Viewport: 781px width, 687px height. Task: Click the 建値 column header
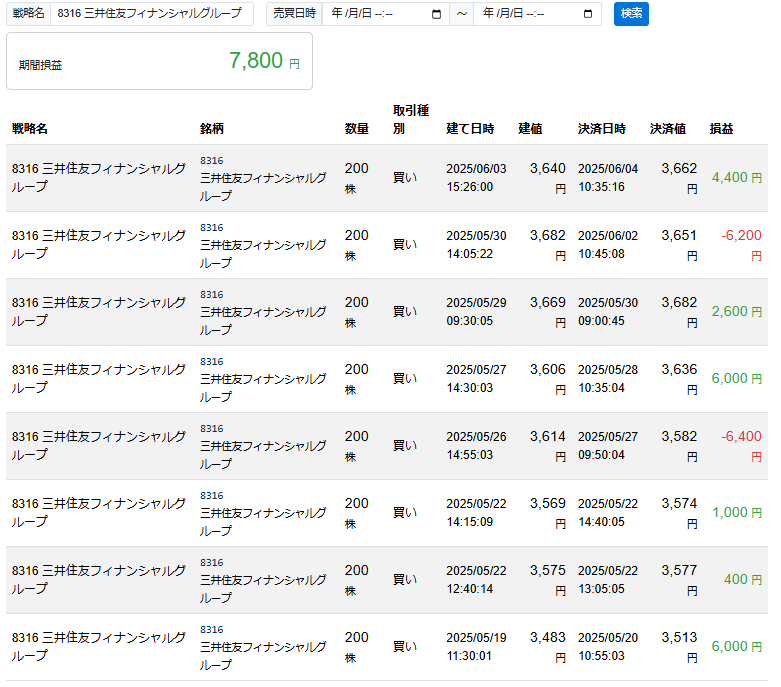tap(530, 129)
